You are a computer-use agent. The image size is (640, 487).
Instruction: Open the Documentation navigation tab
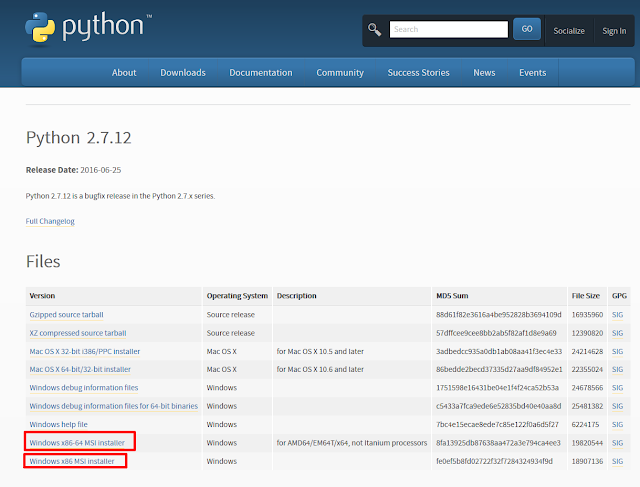coord(261,73)
